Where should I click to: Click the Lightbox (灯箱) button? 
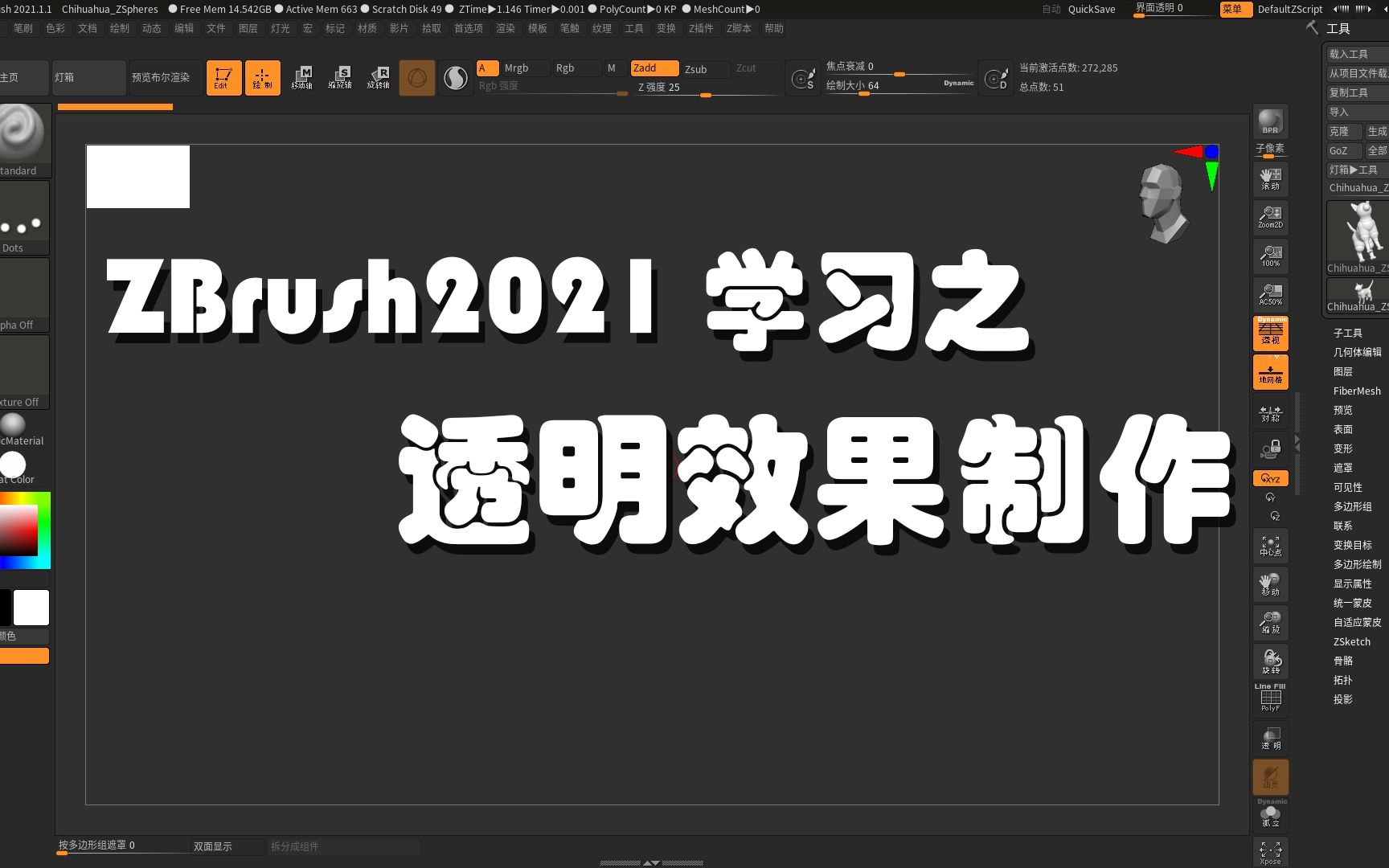tap(88, 78)
